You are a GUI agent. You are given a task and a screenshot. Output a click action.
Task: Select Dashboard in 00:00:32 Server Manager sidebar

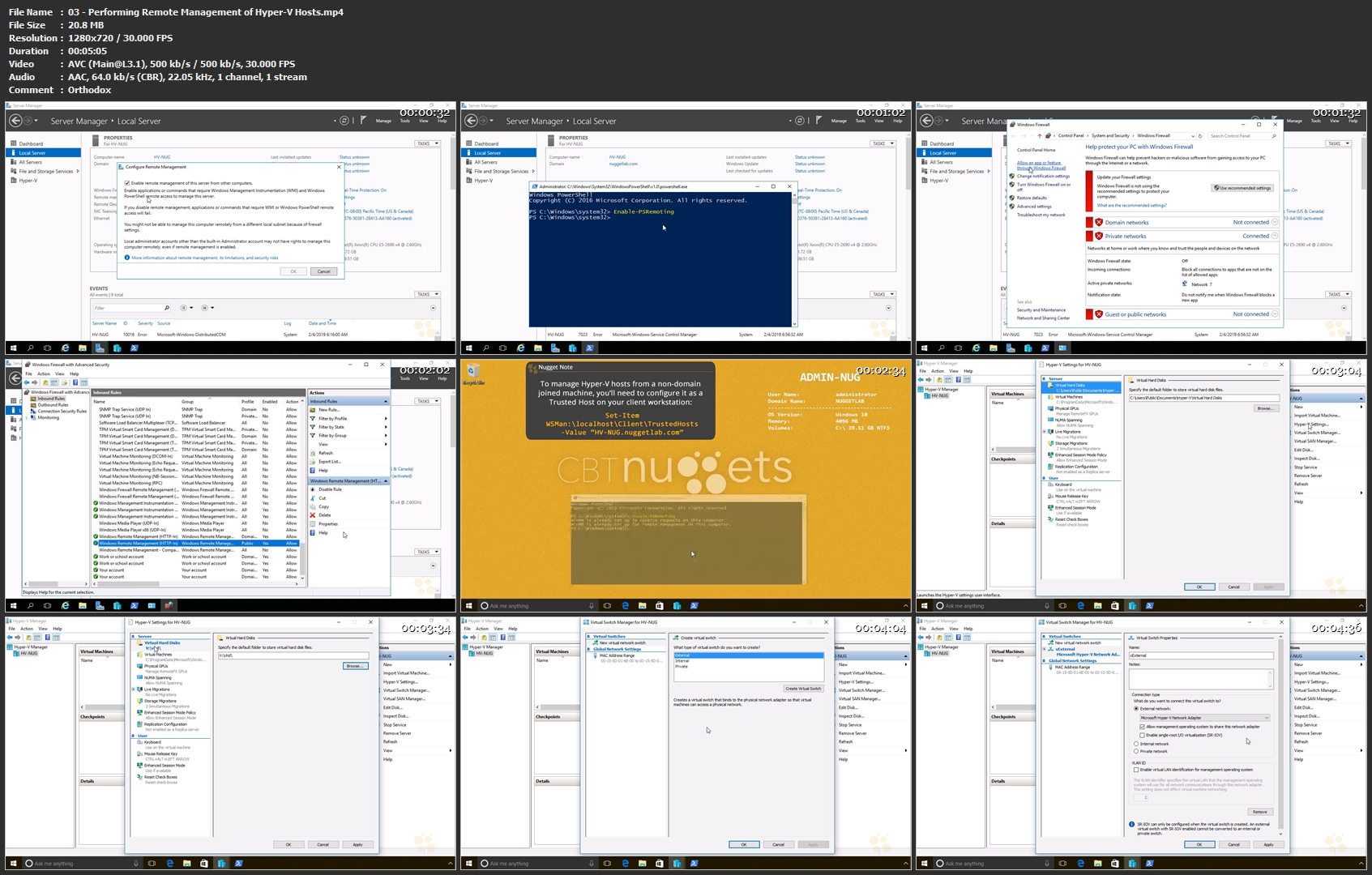pos(31,143)
